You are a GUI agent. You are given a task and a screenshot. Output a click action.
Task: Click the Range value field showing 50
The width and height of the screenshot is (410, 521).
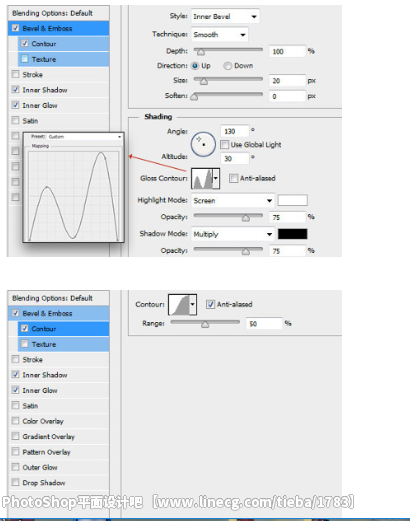click(x=264, y=324)
